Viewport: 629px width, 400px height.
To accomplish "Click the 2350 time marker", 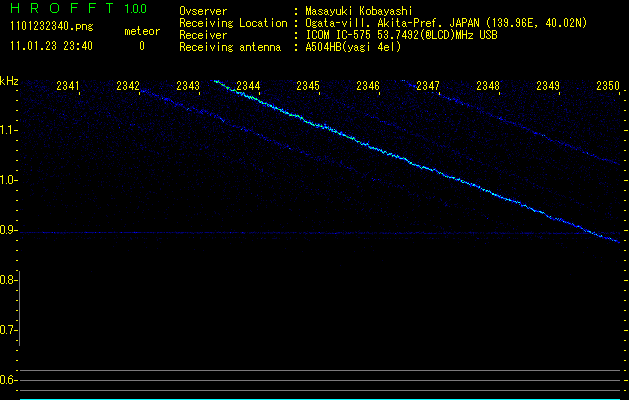I will 608,86.
